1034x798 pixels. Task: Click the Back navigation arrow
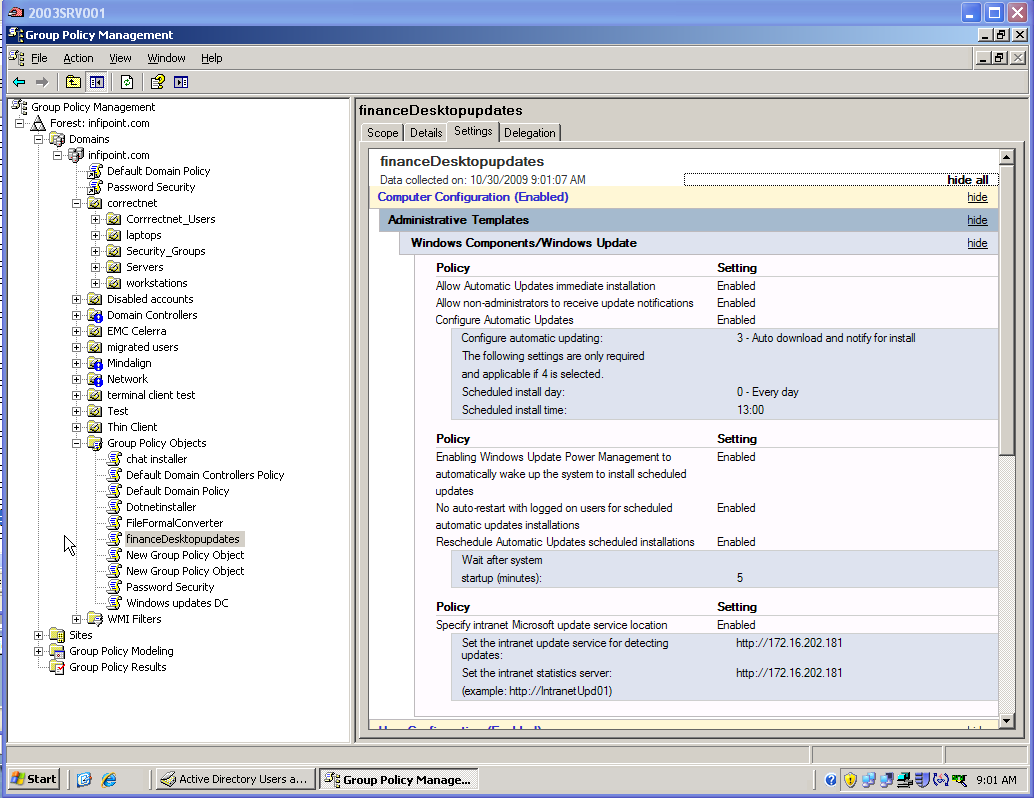coord(18,82)
